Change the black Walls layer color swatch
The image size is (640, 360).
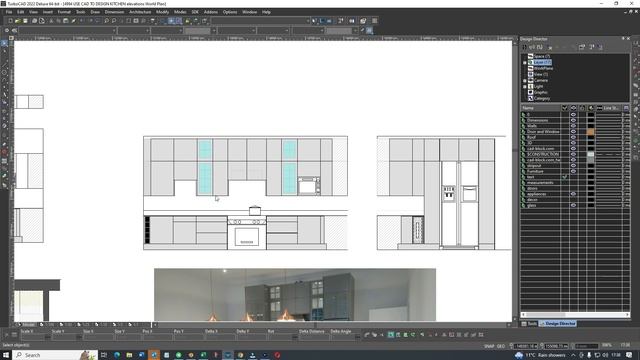(x=591, y=126)
